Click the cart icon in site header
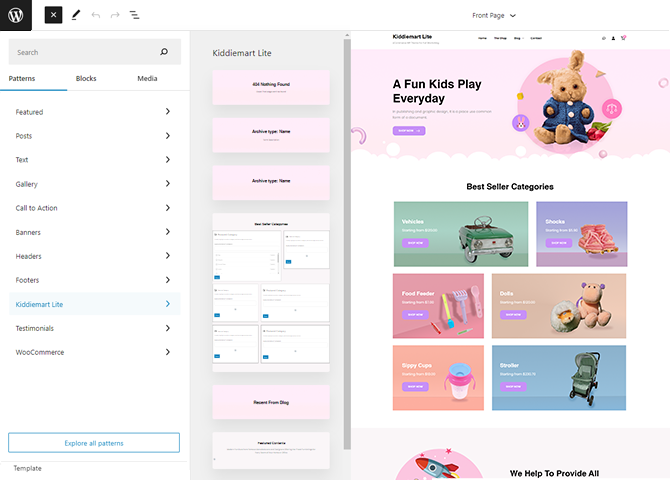This screenshot has width=670, height=480. (x=624, y=38)
